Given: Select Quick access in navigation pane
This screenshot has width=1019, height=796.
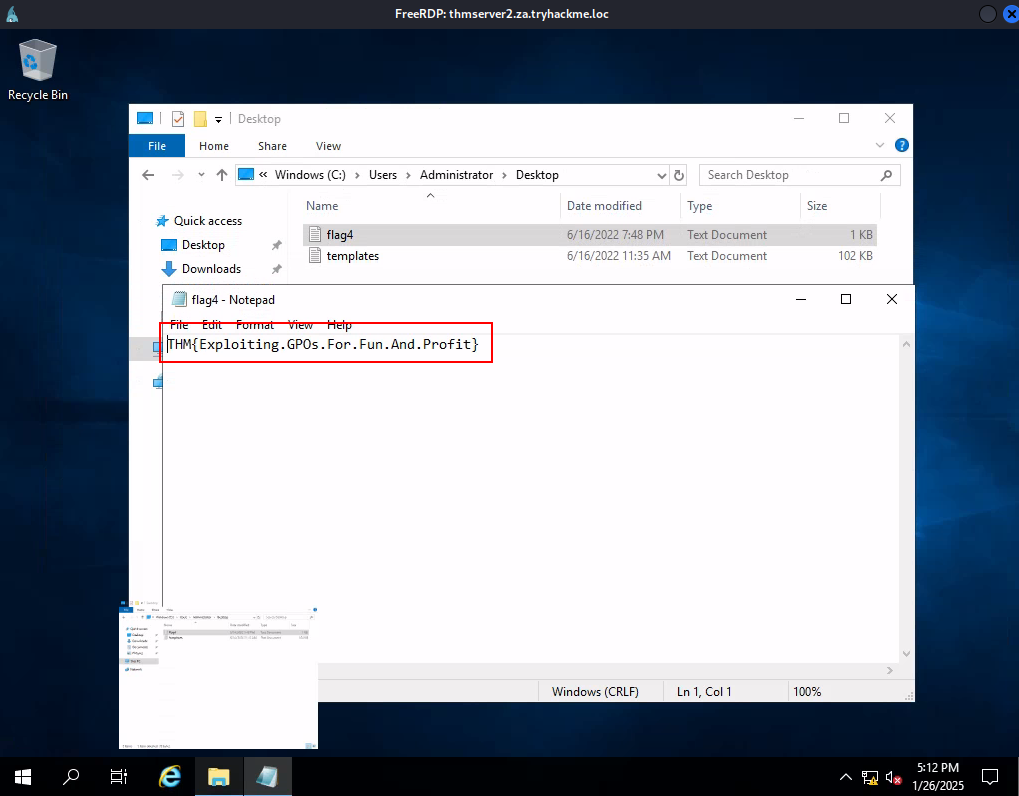Looking at the screenshot, I should click(199, 221).
